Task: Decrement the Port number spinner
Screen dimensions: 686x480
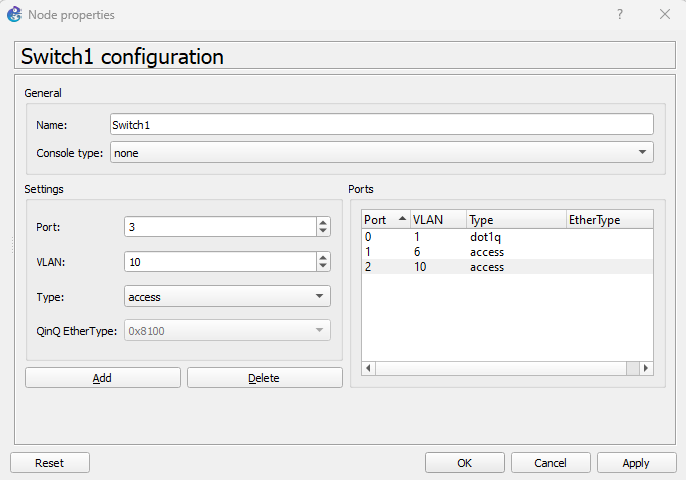Action: (x=322, y=232)
